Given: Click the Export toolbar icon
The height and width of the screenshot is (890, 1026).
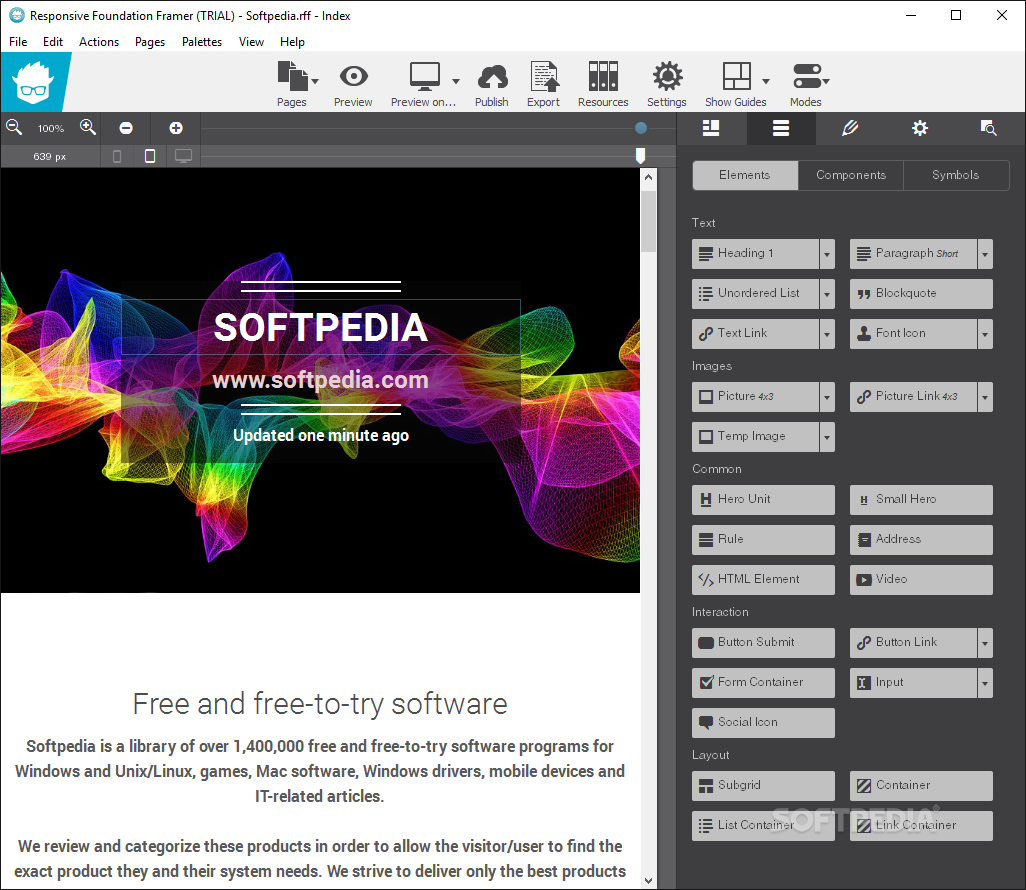Looking at the screenshot, I should point(544,77).
